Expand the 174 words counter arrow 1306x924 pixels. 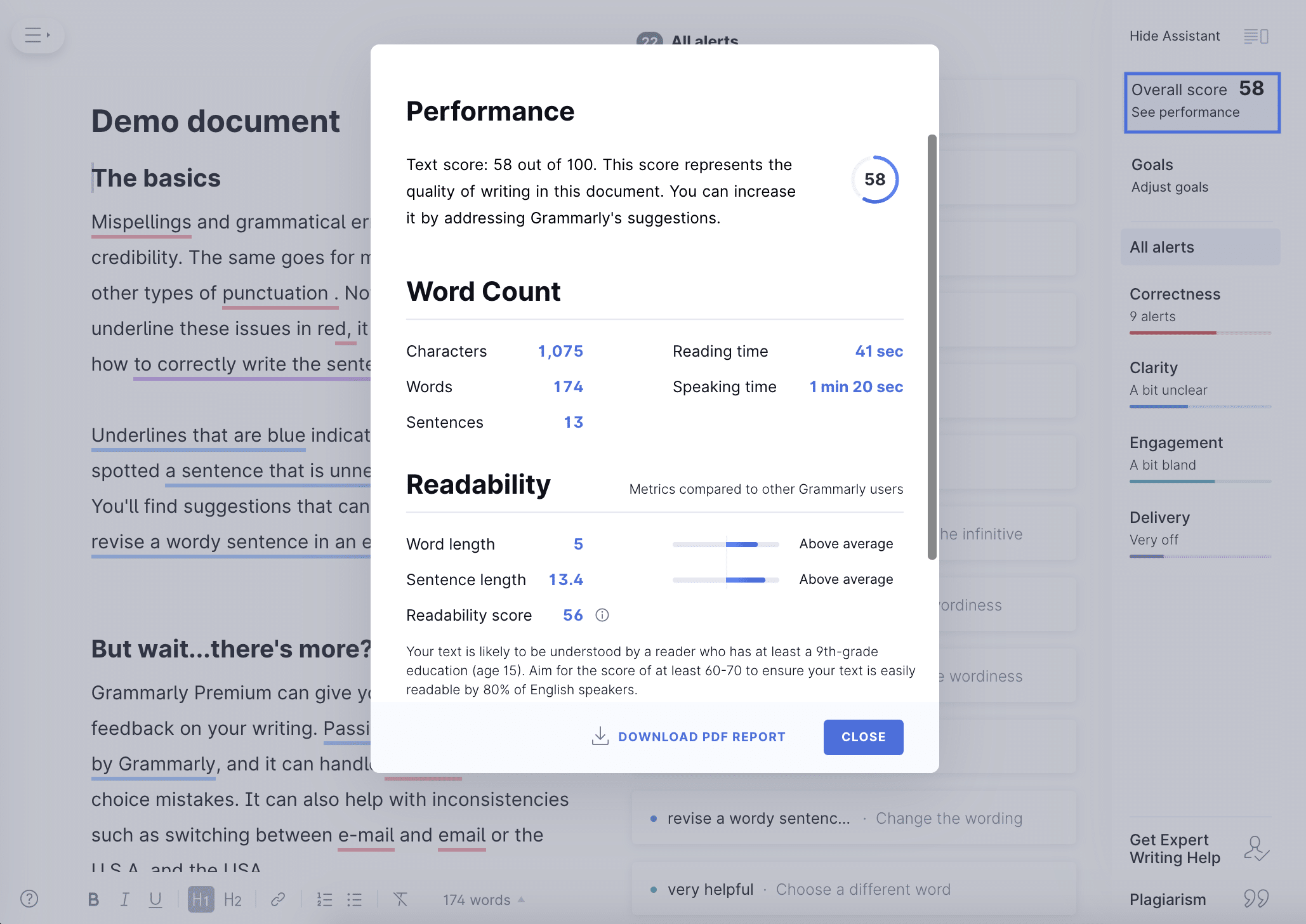pyautogui.click(x=522, y=899)
